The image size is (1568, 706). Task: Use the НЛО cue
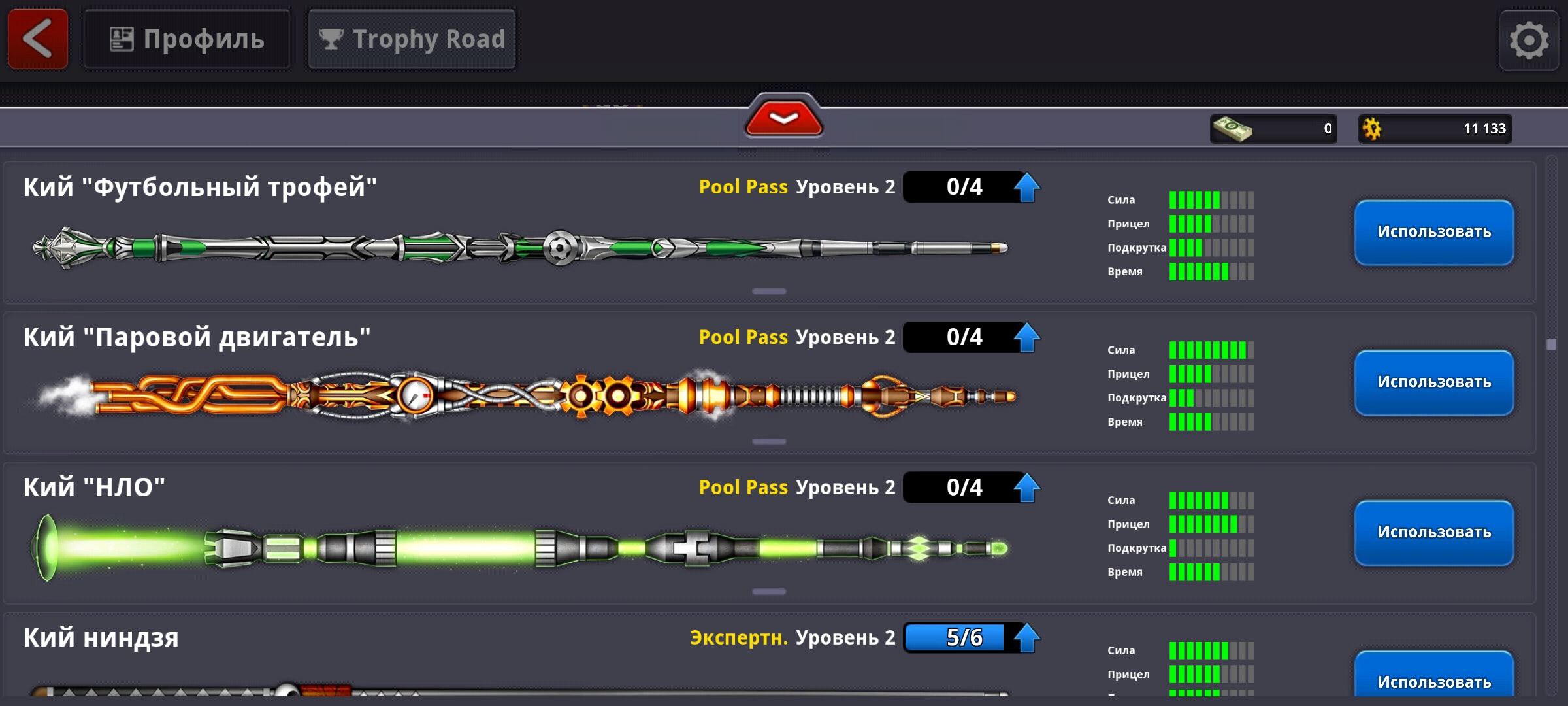pyautogui.click(x=1434, y=533)
